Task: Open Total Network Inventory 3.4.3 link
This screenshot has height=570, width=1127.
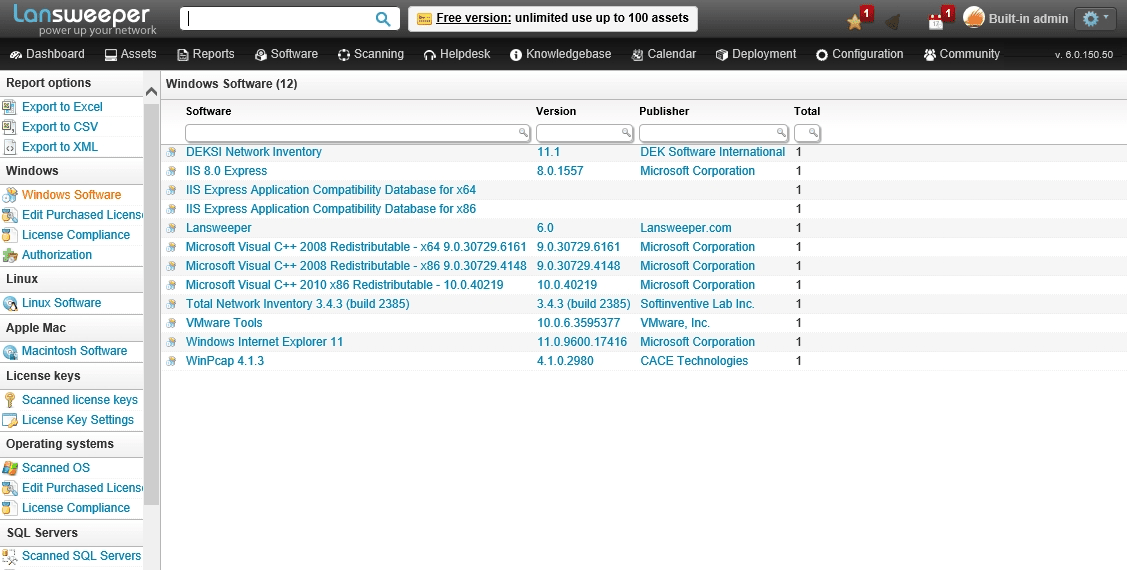Action: click(298, 304)
